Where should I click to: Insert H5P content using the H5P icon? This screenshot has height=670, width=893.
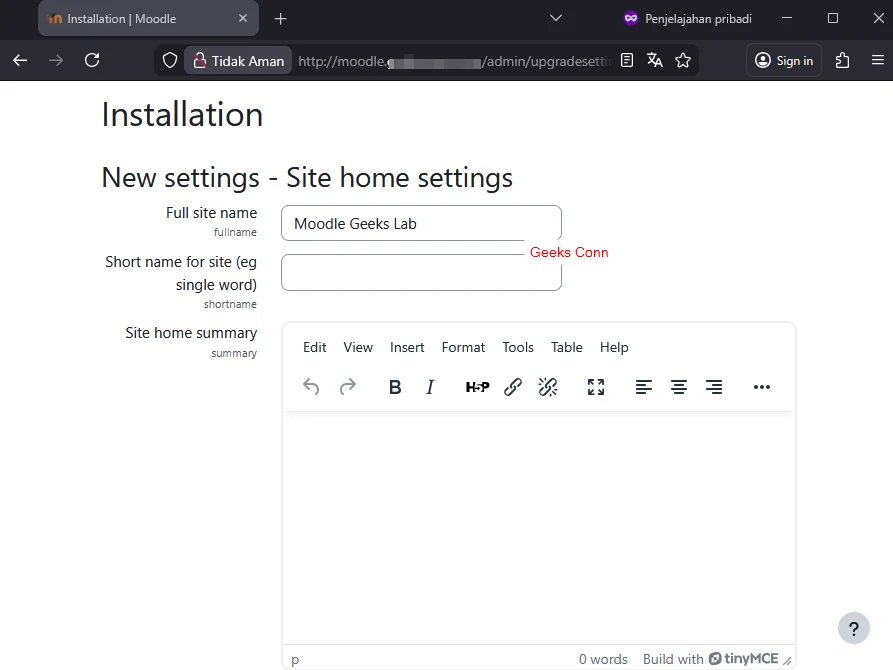(x=477, y=387)
